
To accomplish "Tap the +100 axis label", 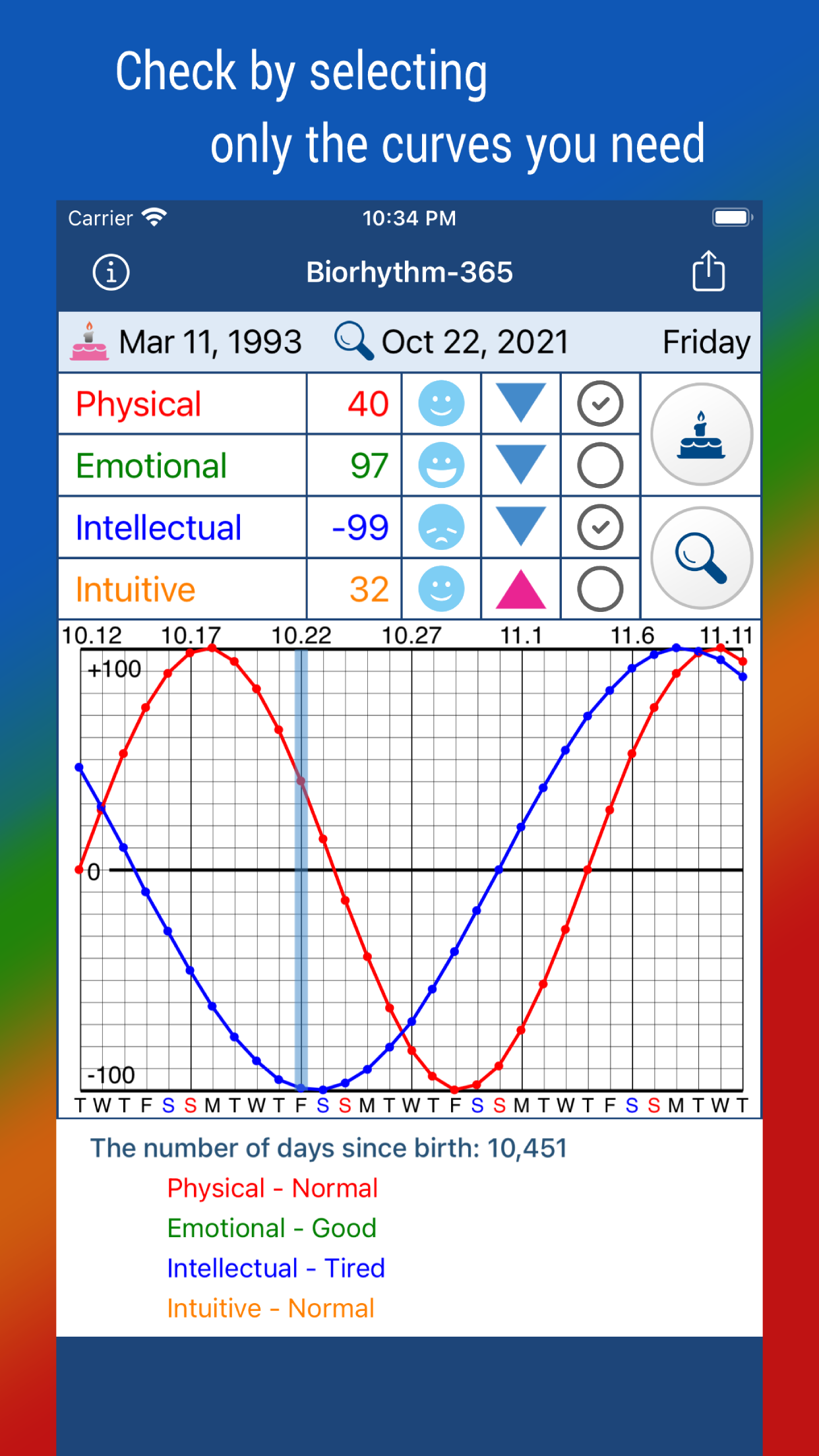I will pos(115,669).
